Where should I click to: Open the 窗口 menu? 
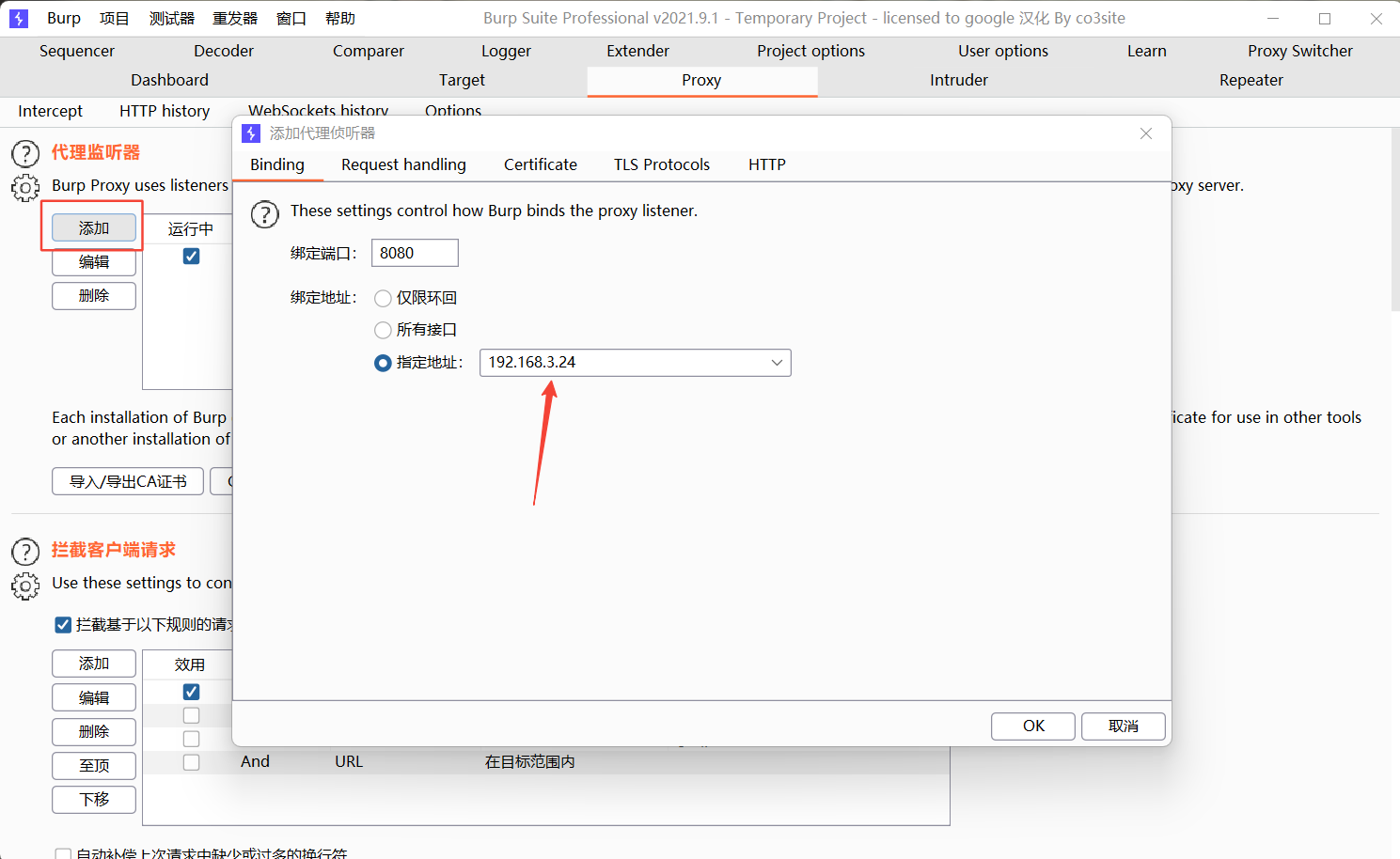click(x=291, y=18)
